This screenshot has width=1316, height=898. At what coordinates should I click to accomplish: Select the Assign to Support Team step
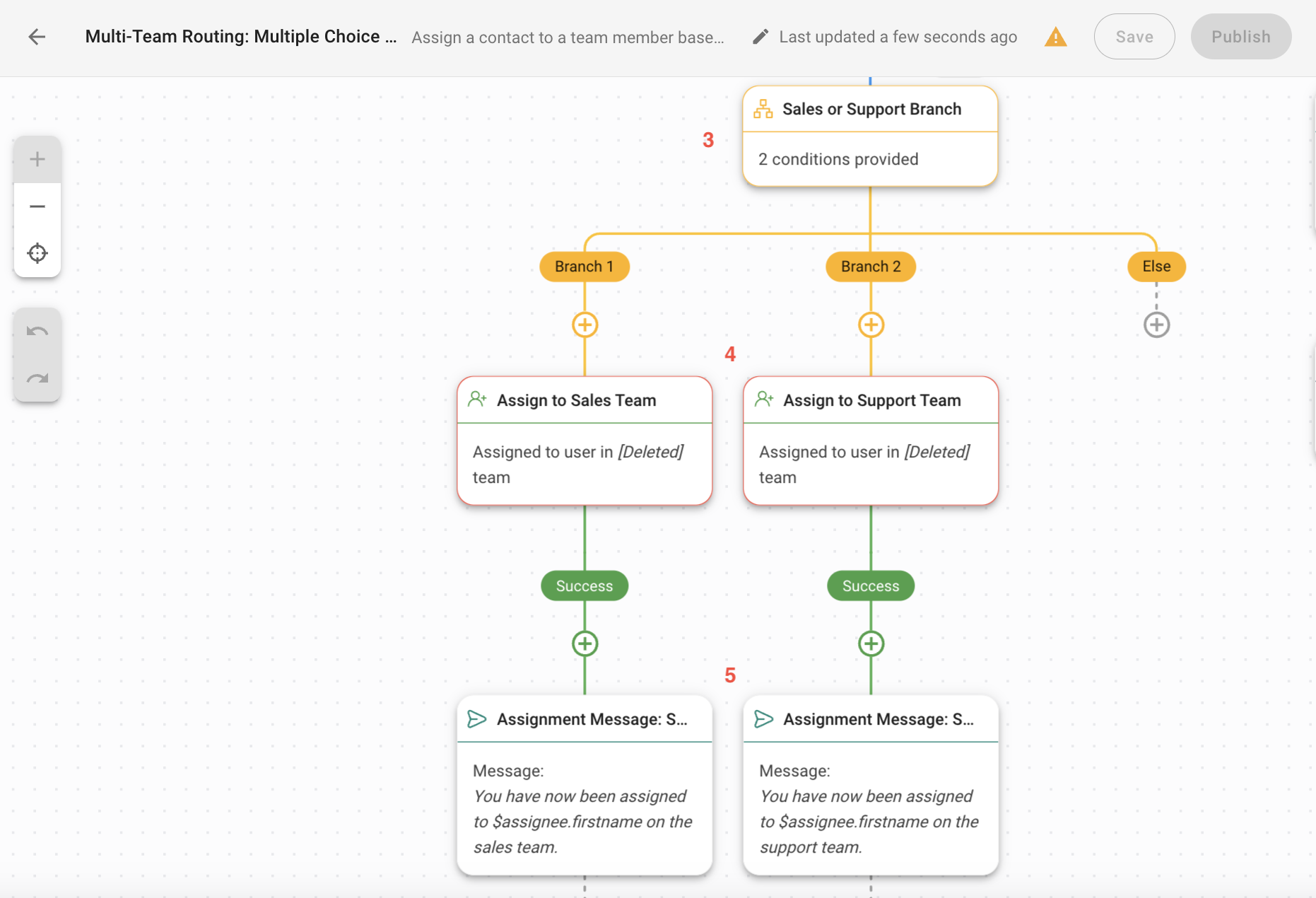point(871,440)
